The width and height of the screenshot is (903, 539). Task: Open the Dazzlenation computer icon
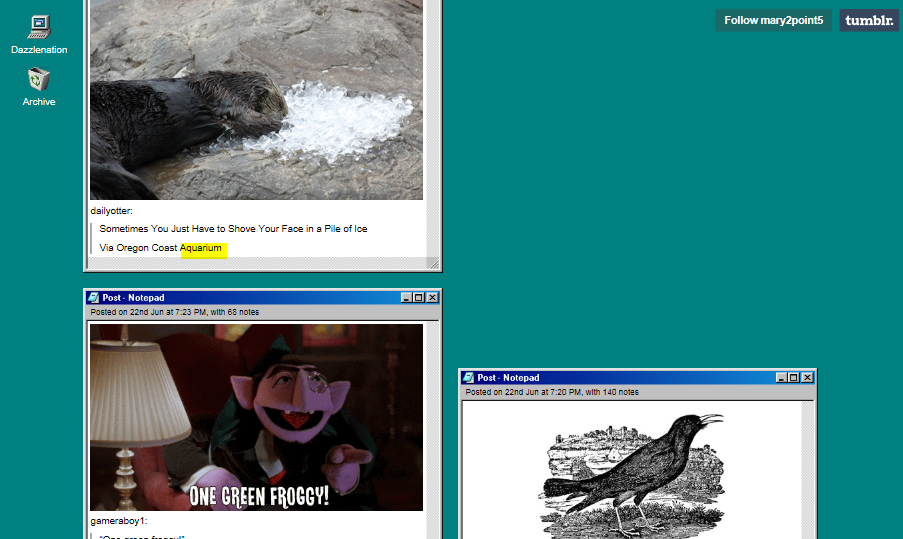pyautogui.click(x=39, y=27)
